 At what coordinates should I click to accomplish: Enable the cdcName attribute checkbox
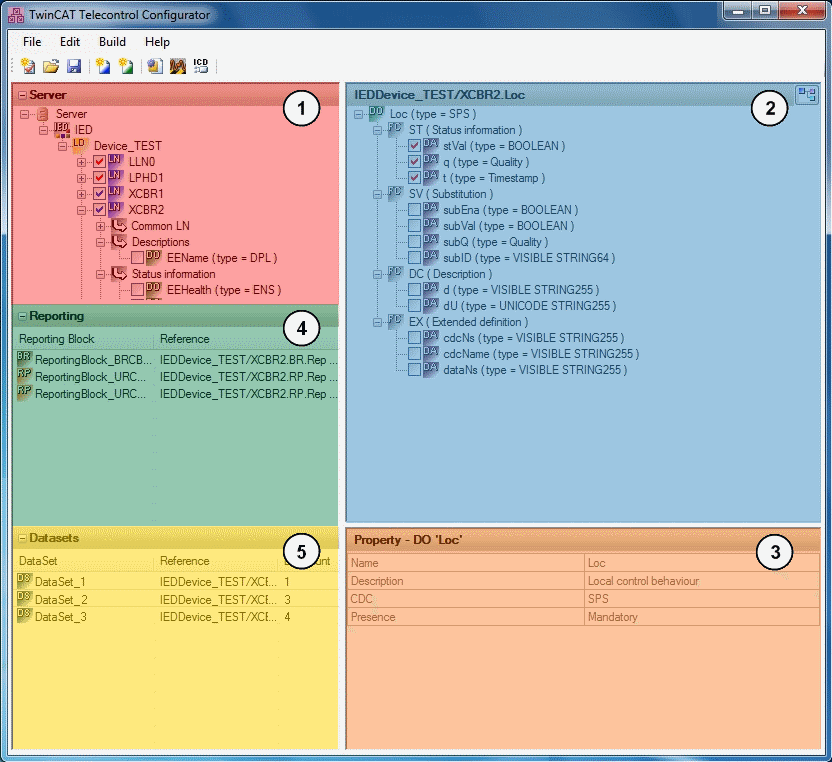[x=414, y=353]
